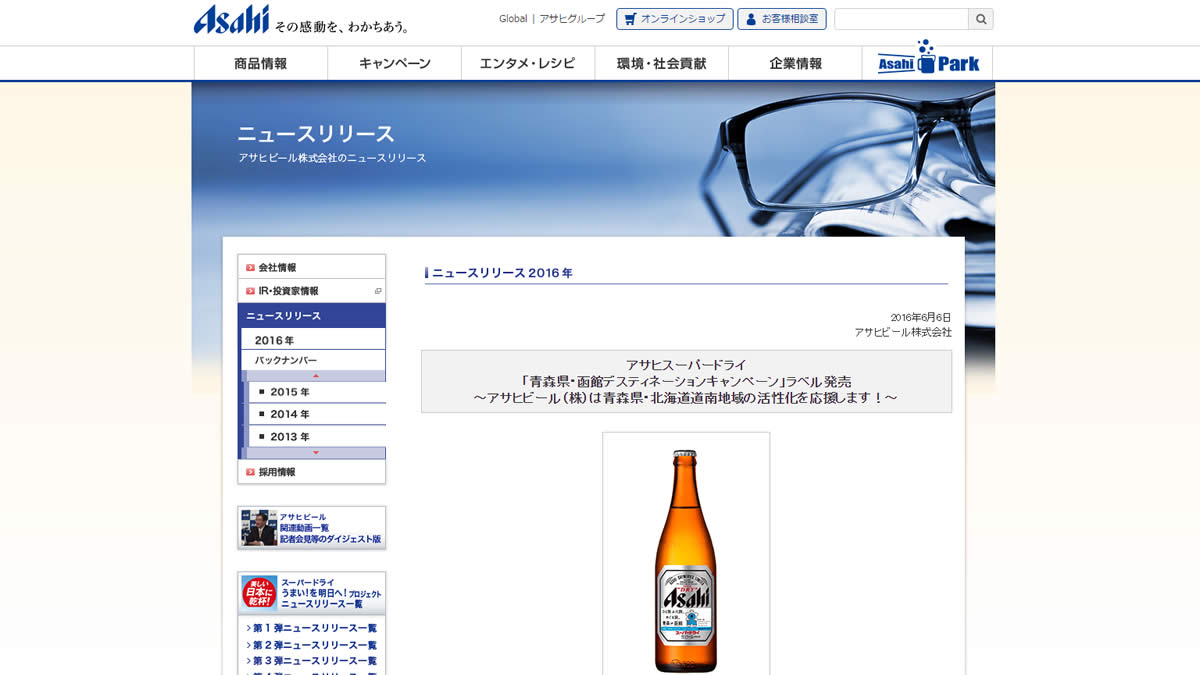The height and width of the screenshot is (675, 1200).
Task: Click the release title アサヒスーパードライ
Action: pyautogui.click(x=686, y=365)
